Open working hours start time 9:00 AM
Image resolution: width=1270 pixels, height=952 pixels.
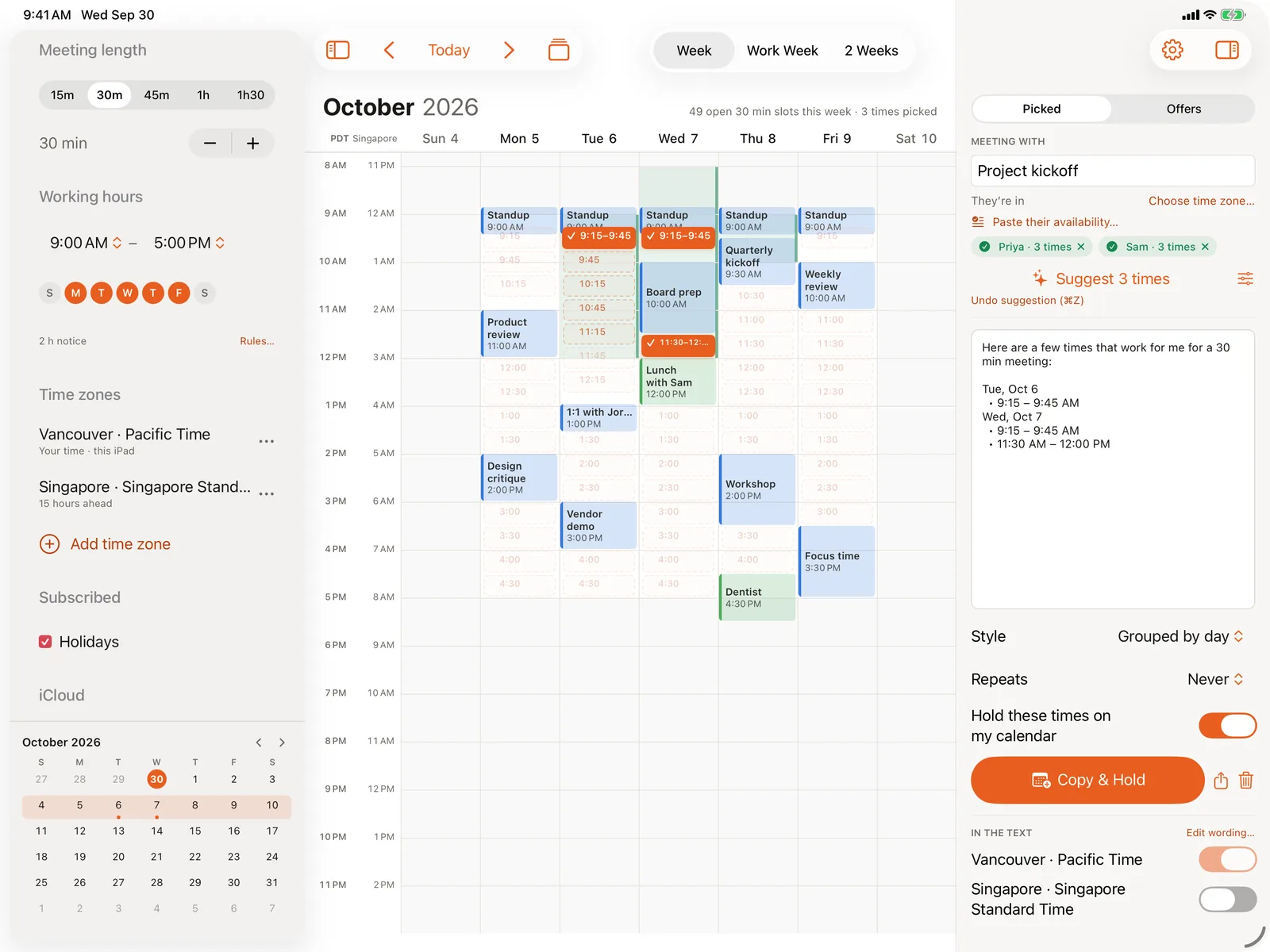[x=86, y=243]
